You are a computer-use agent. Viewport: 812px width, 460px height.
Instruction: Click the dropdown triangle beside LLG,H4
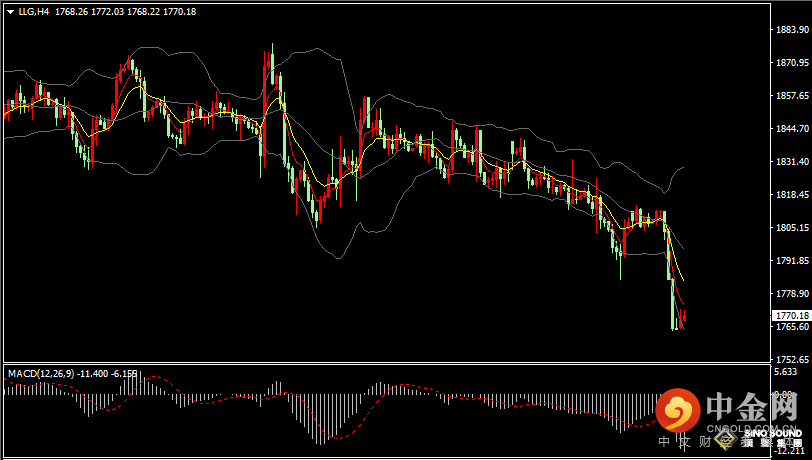pyautogui.click(x=10, y=12)
